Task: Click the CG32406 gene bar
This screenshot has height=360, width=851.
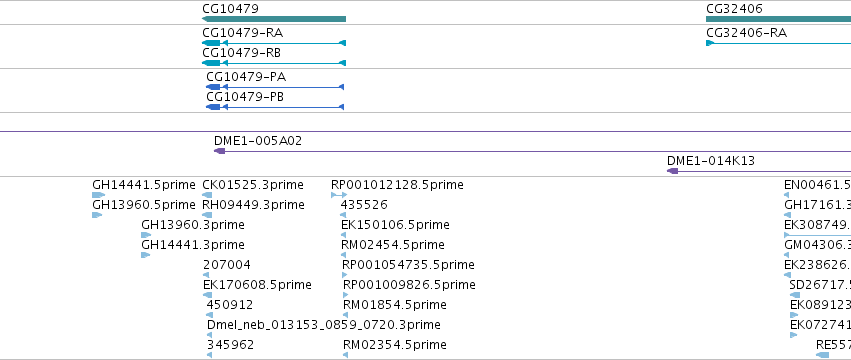Action: [x=778, y=19]
